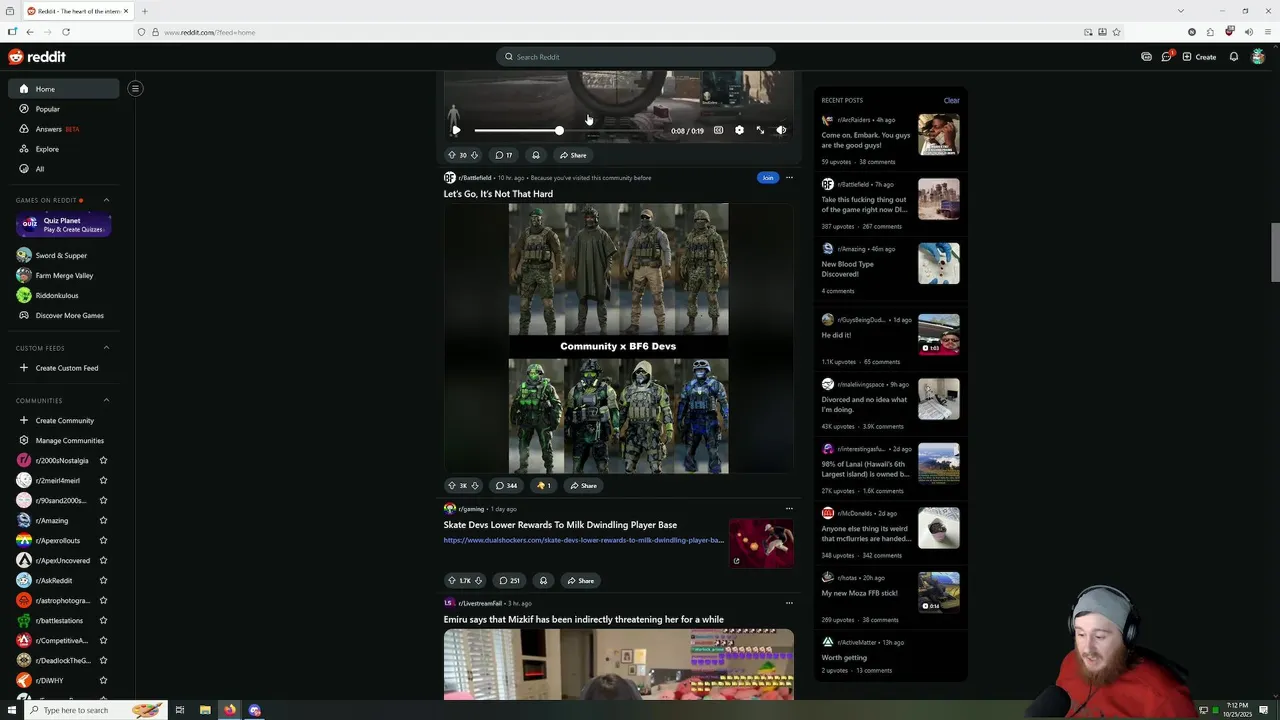Open overflow menu on r/LivestreamFail post
This screenshot has width=1280, height=720.
(x=789, y=603)
